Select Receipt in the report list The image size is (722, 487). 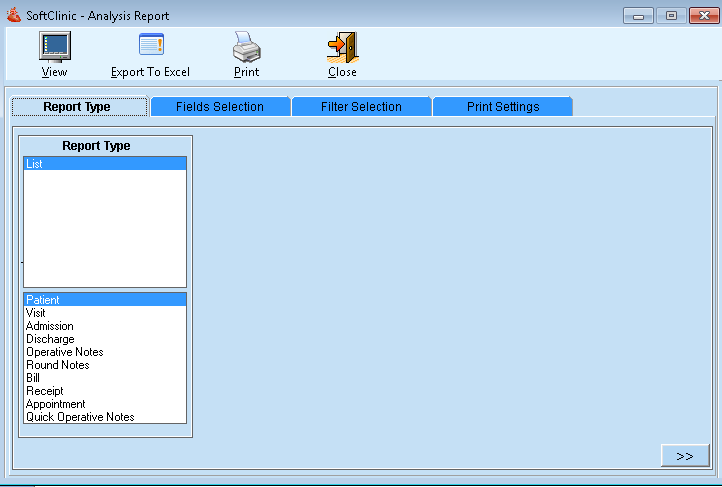(x=105, y=391)
